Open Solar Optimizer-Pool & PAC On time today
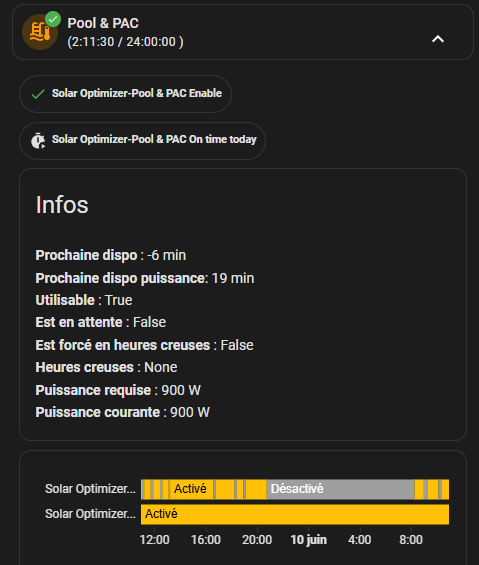Screen dimensions: 479x565 (142, 141)
